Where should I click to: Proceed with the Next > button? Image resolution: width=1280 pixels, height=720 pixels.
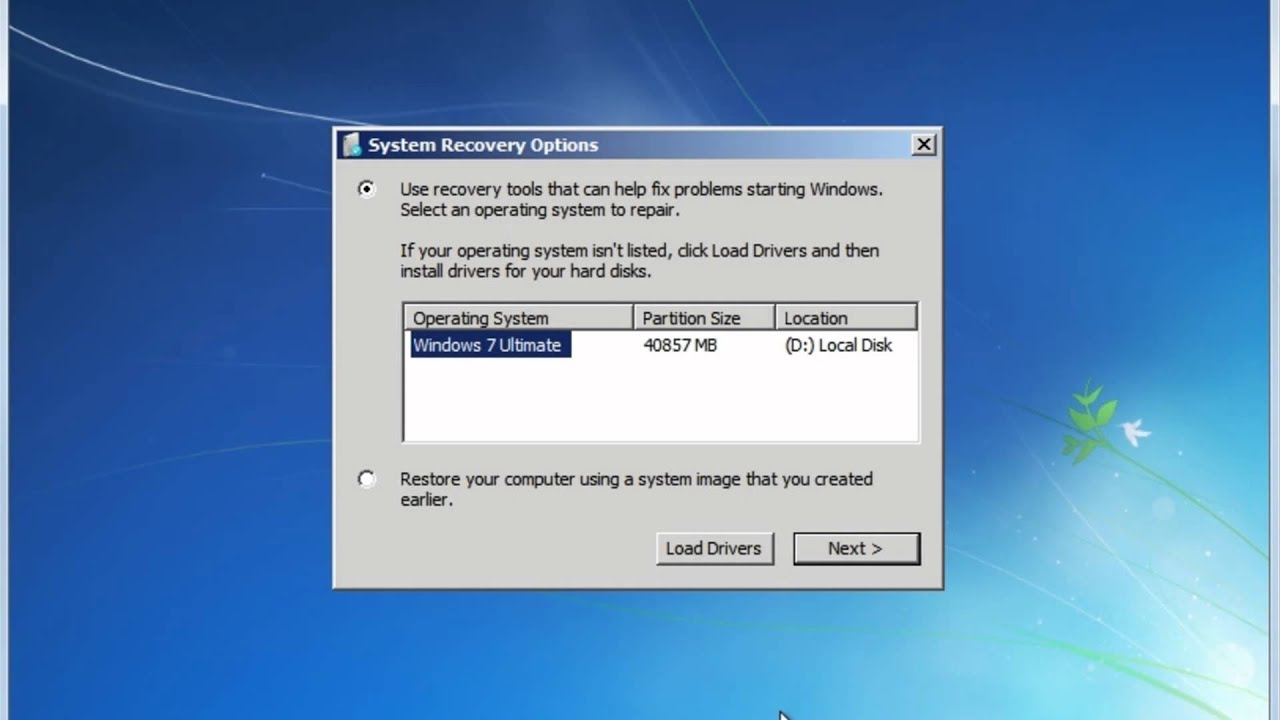pyautogui.click(x=856, y=548)
